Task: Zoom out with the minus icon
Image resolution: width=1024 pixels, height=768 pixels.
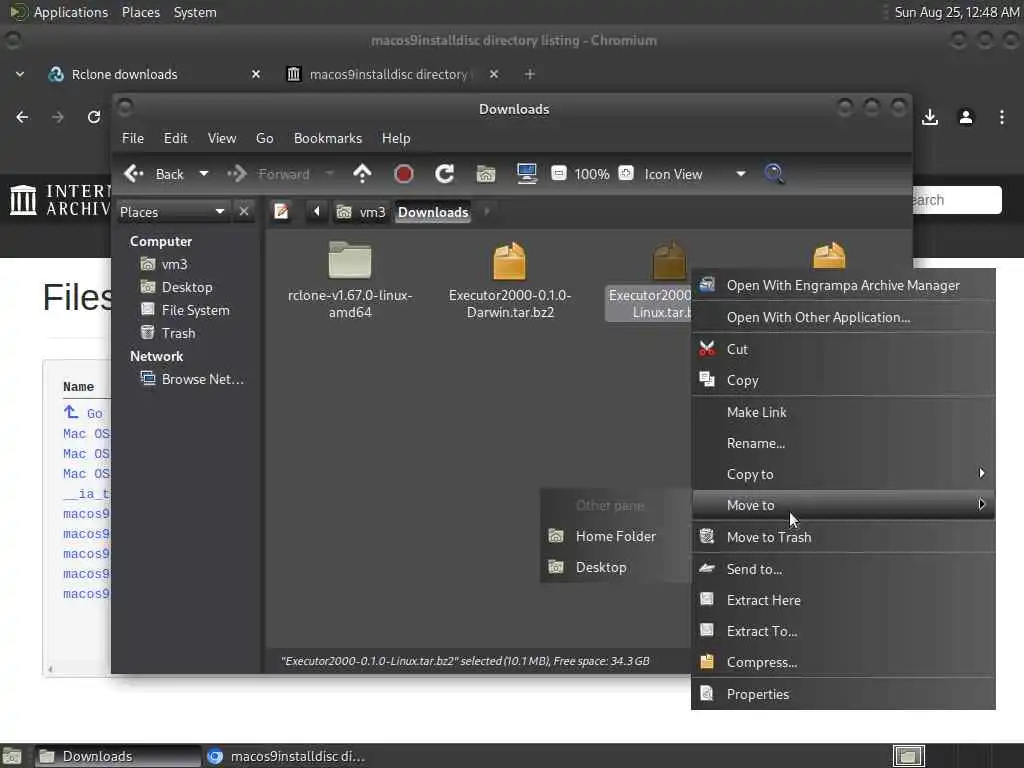Action: pos(558,174)
